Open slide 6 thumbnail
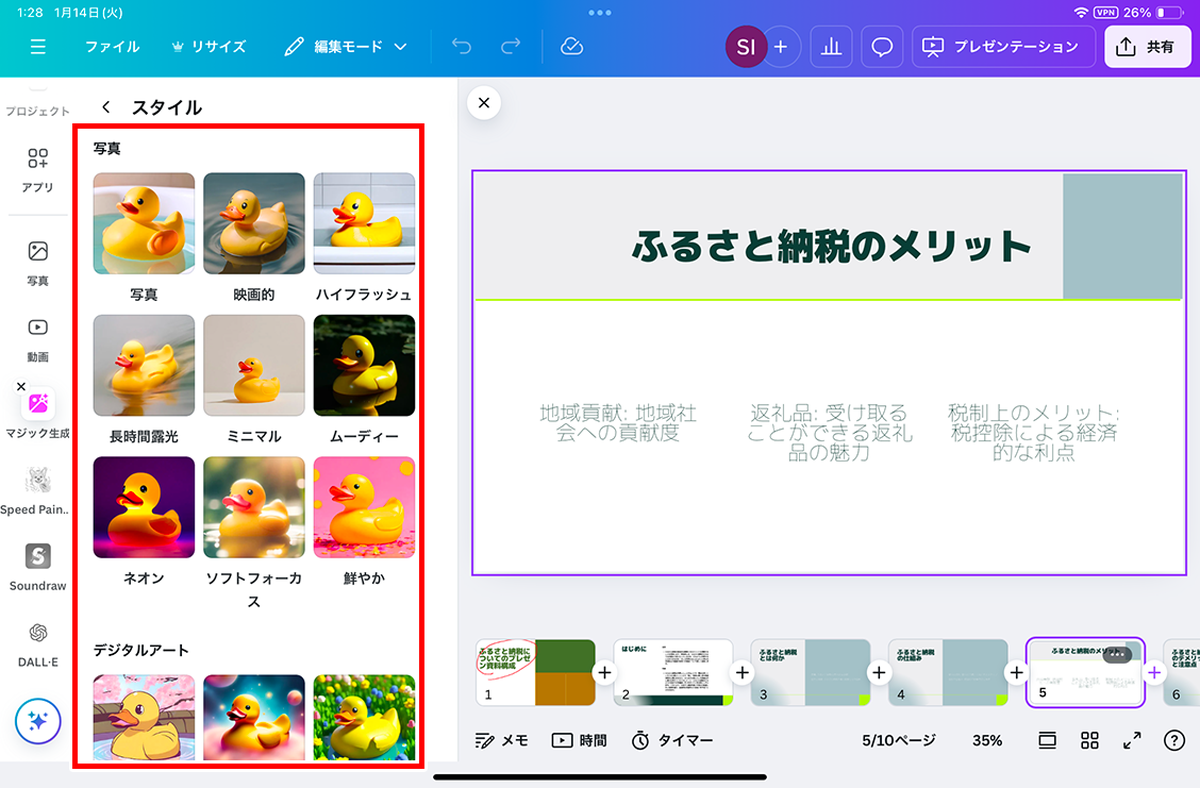The image size is (1200, 788). point(1181,673)
